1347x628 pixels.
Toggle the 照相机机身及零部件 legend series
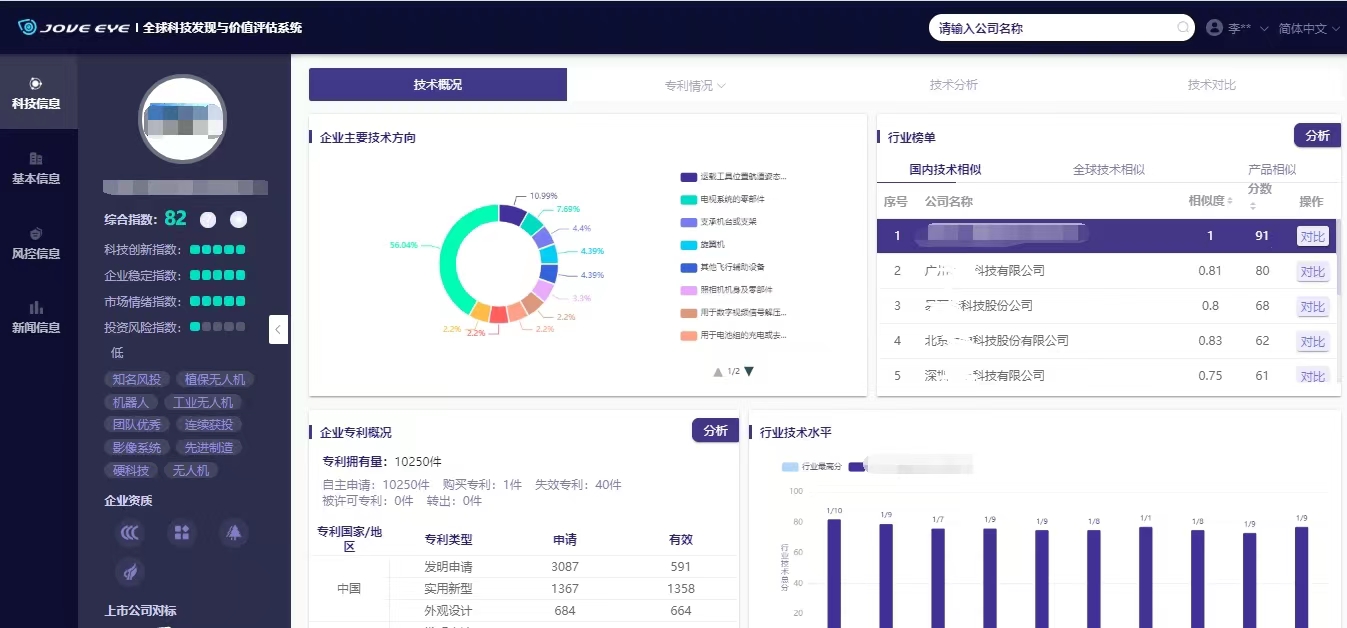coord(726,290)
